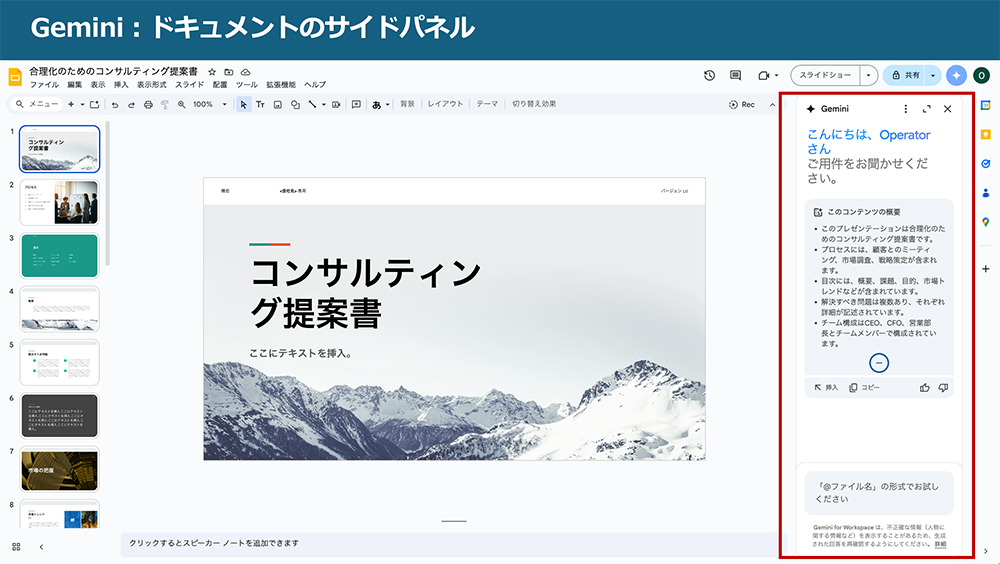Click the insert image icon
Image resolution: width=1000 pixels, height=564 pixels.
(277, 104)
